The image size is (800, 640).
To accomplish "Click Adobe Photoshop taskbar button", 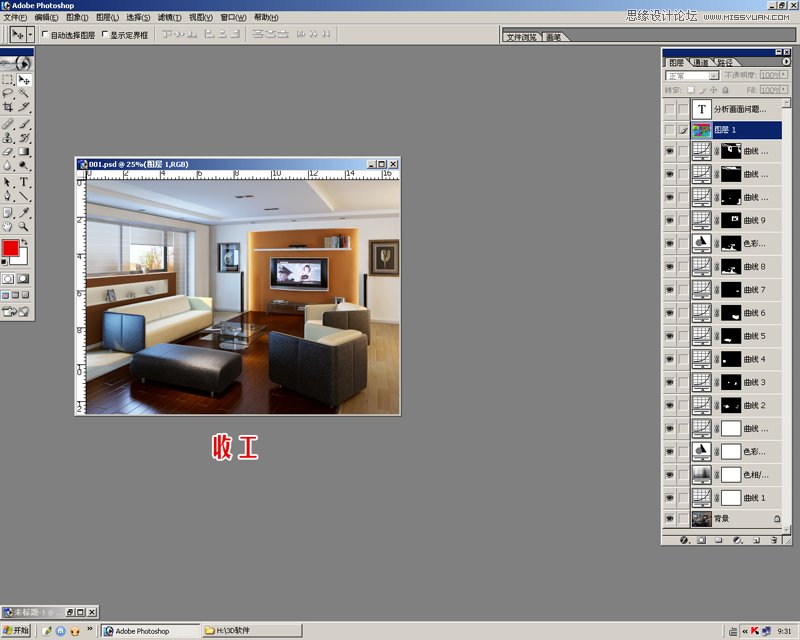I will [150, 631].
